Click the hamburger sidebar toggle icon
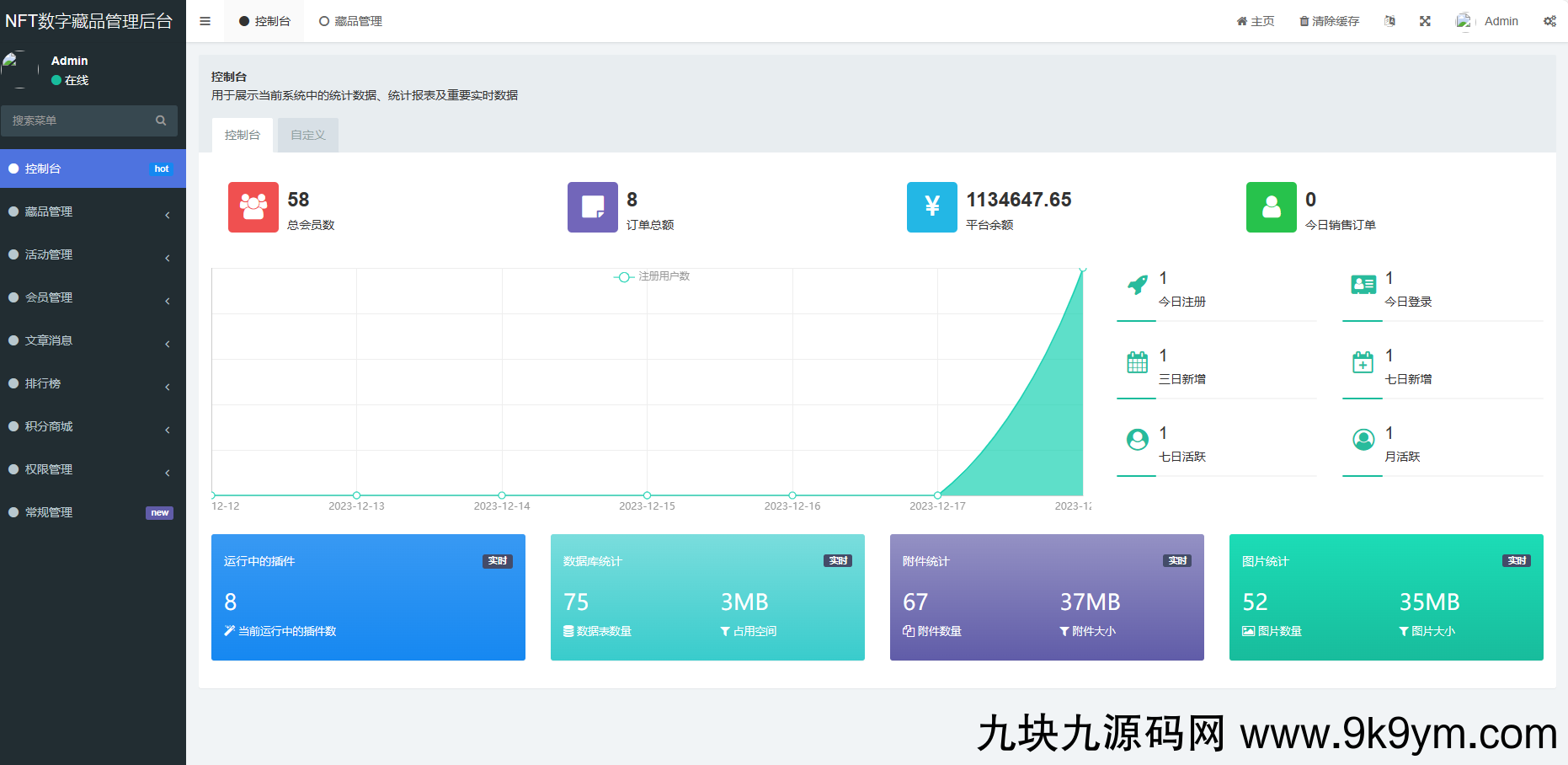Viewport: 1568px width, 765px height. 205,21
